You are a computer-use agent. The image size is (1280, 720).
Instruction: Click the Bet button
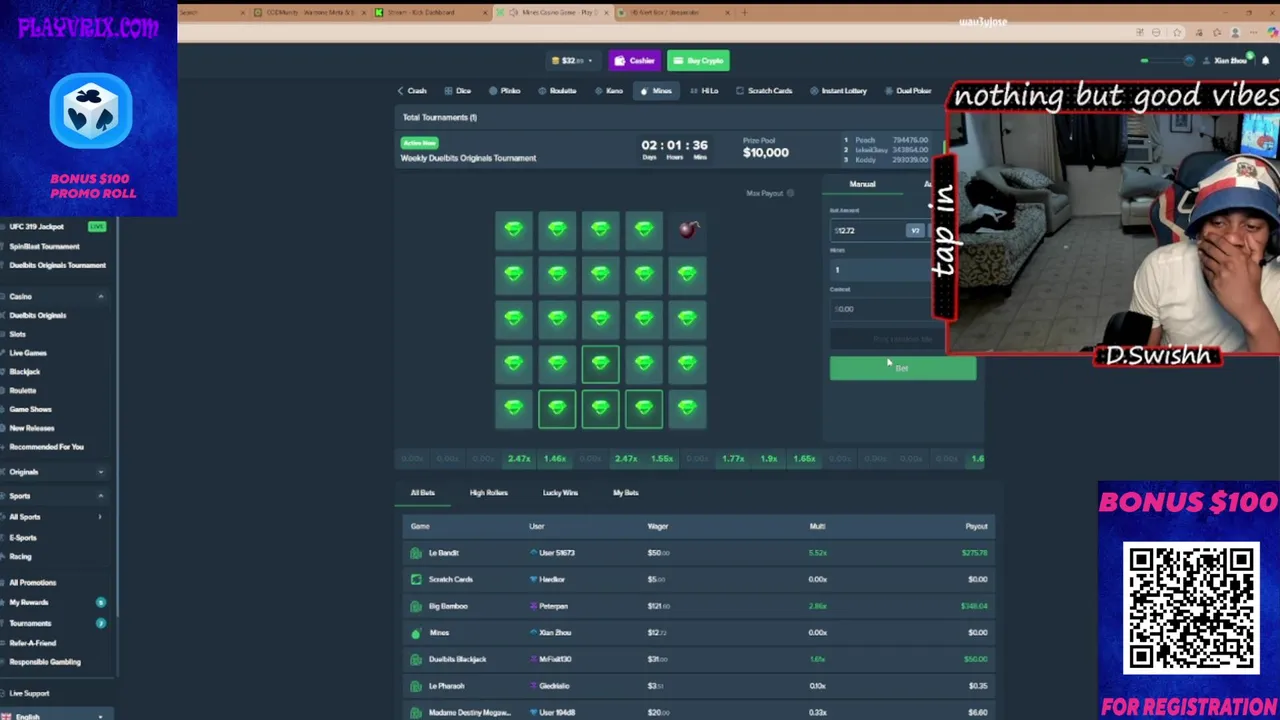902,368
